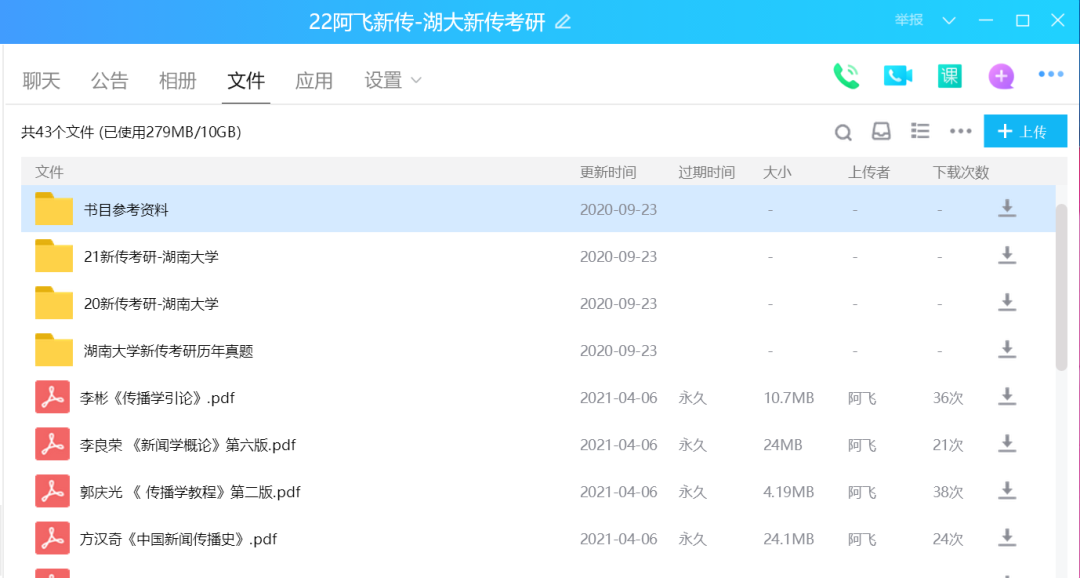1080x578 pixels.
Task: Click the inbox tray icon in file toolbar
Action: (881, 132)
